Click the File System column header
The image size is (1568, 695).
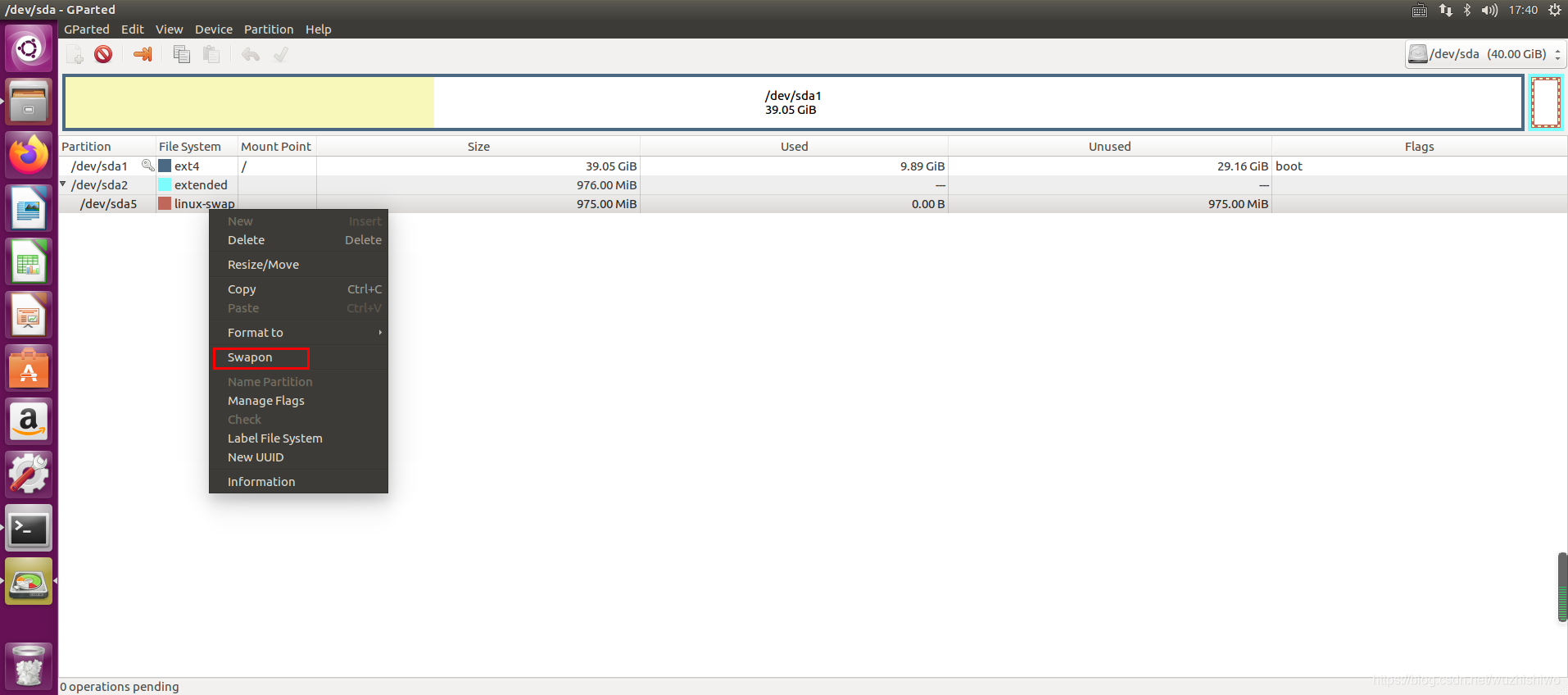197,147
